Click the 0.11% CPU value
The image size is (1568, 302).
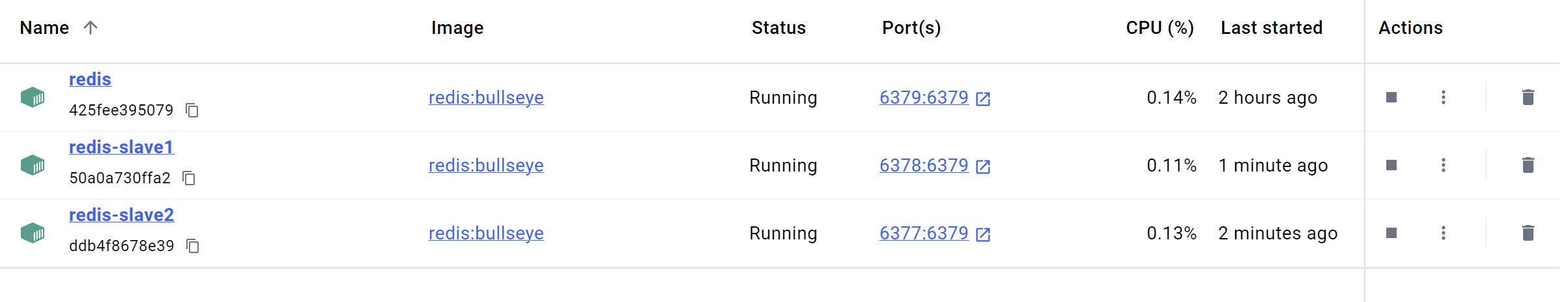pos(1171,165)
